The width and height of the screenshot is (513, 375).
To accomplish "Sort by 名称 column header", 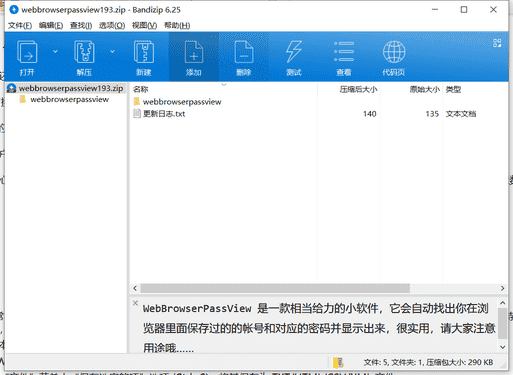I will click(x=224, y=89).
